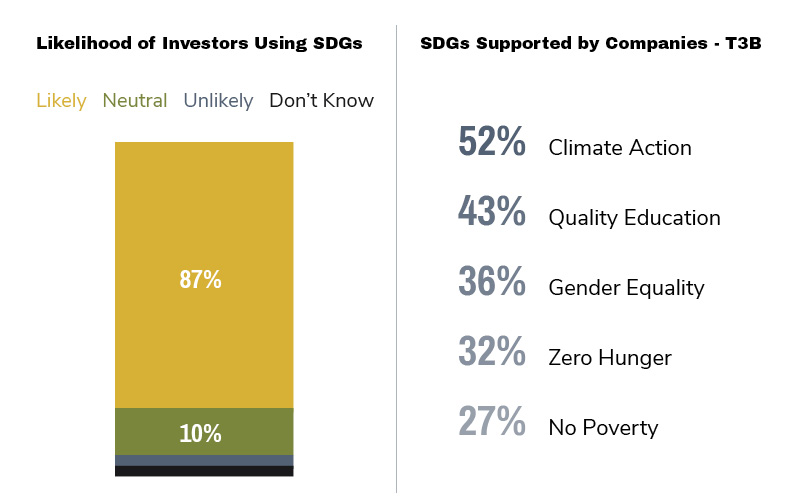Select the "Neutral" legend label
The image size is (800, 500).
(x=135, y=101)
